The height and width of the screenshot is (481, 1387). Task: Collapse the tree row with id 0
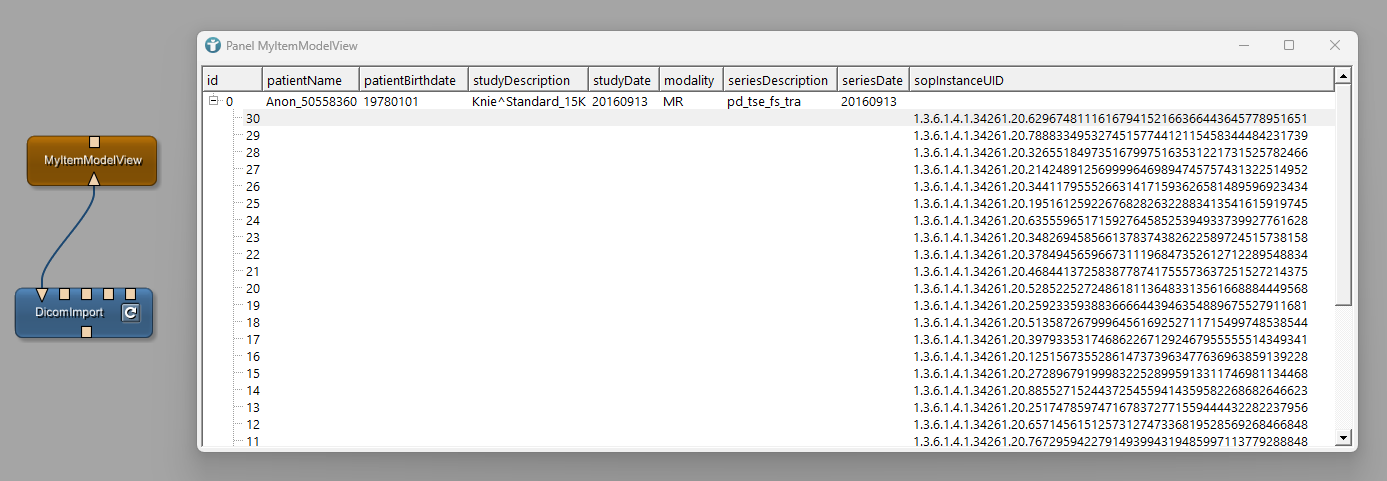pos(213,101)
